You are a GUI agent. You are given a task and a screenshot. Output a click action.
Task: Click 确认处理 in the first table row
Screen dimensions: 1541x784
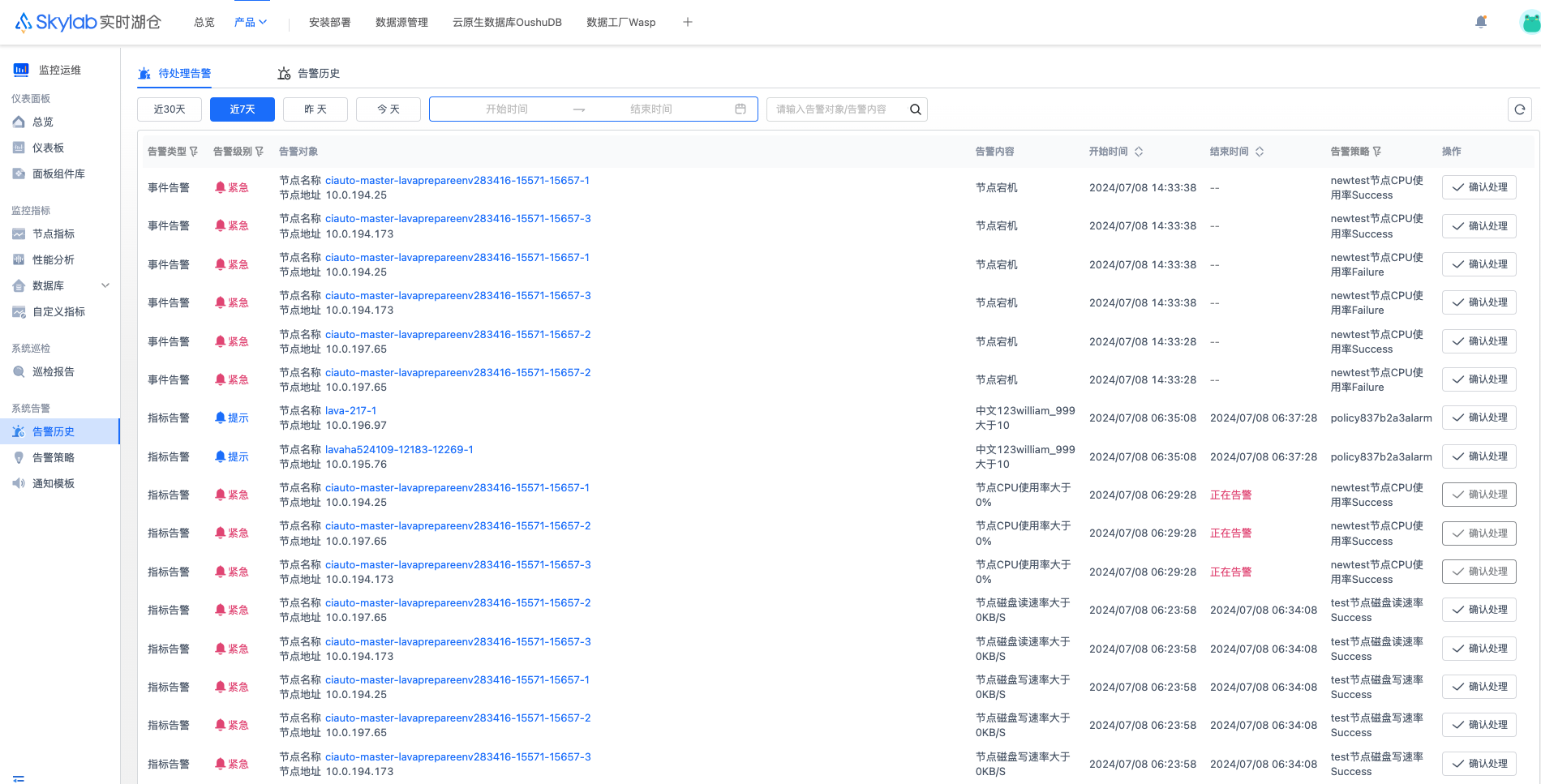[x=1479, y=187]
